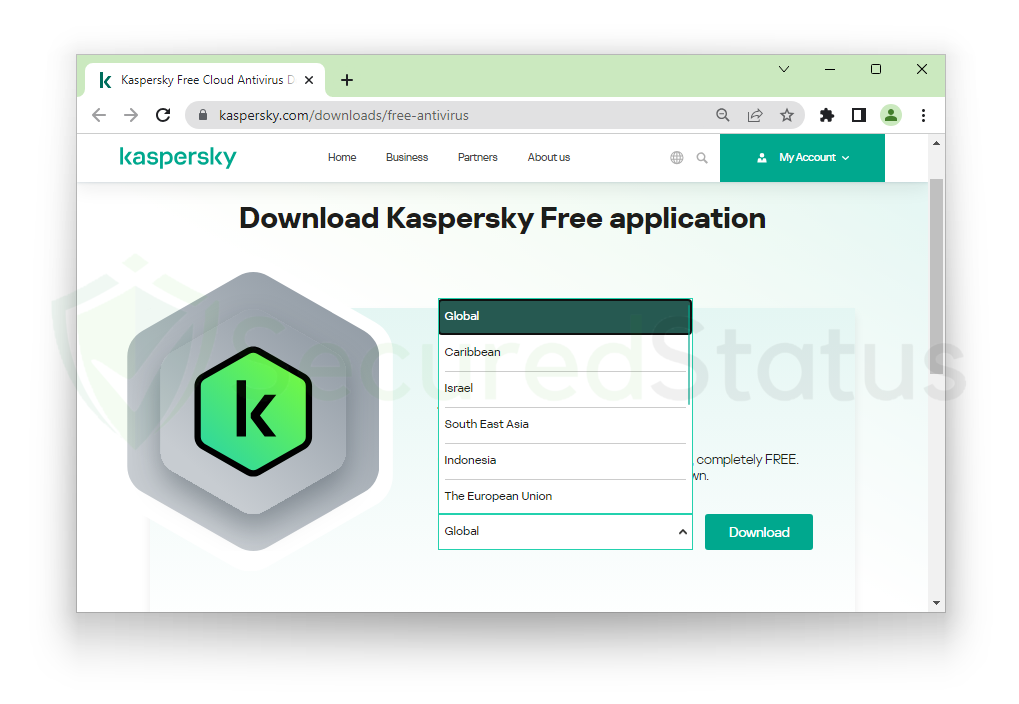Click the browser forward arrow

131,115
